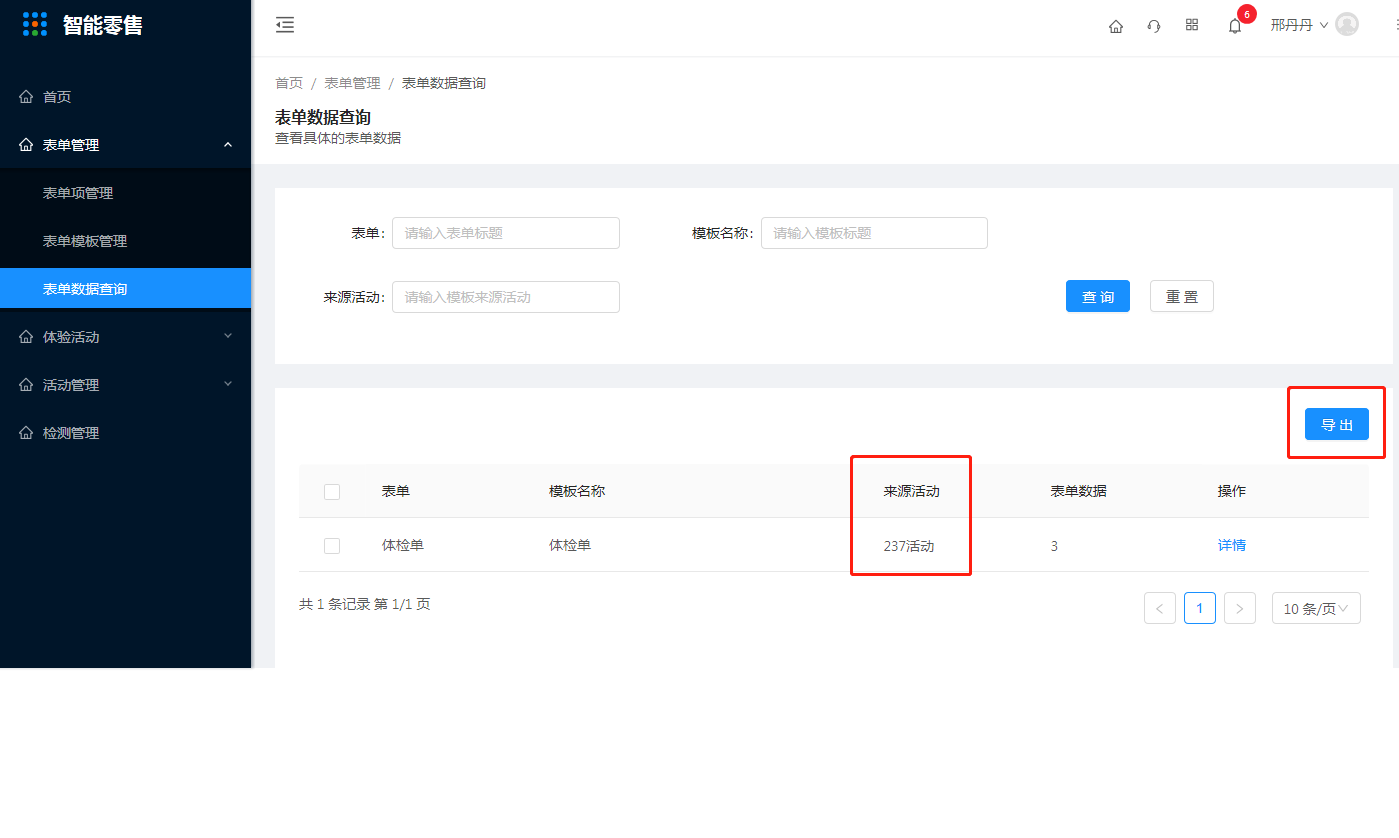1399x838 pixels.
Task: Open 表单模板管理 submenu item
Action: click(x=125, y=241)
